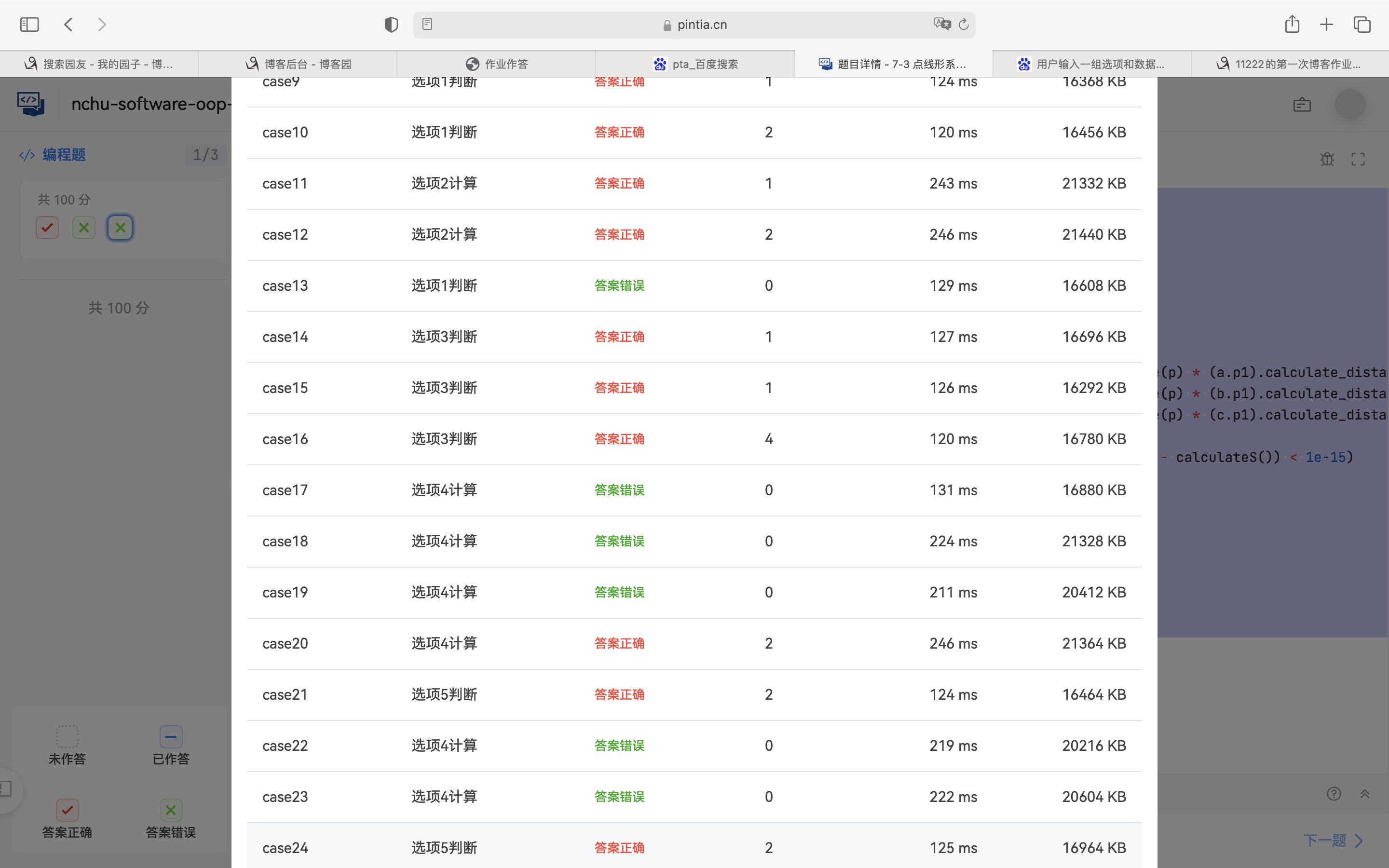Select second question green X box

coord(84,228)
